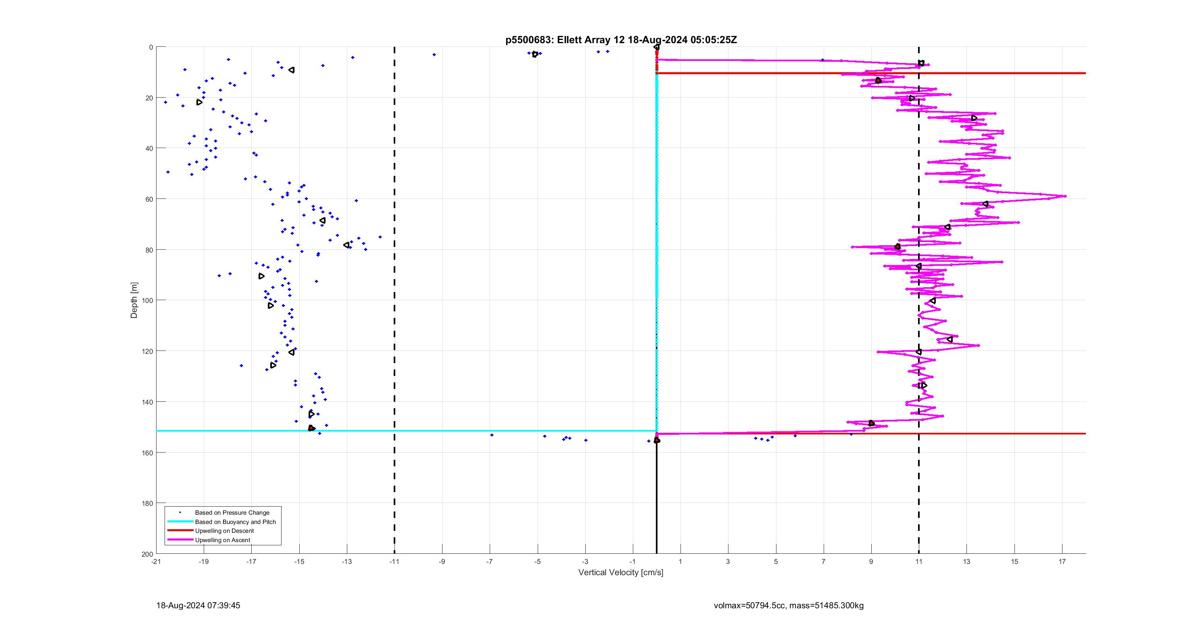Click depth tick label 60

148,199
